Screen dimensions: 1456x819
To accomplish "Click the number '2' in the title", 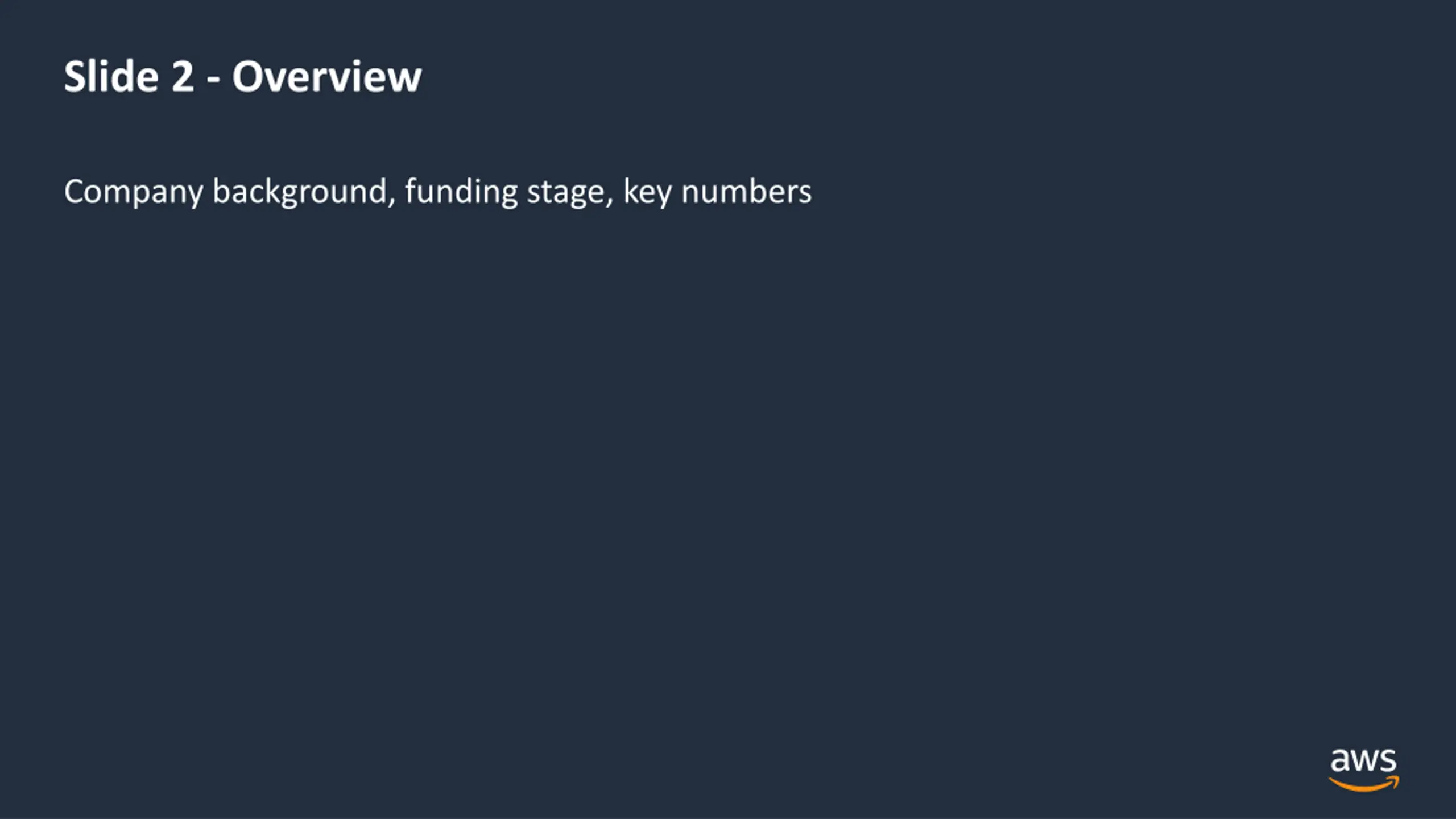I will [x=183, y=76].
